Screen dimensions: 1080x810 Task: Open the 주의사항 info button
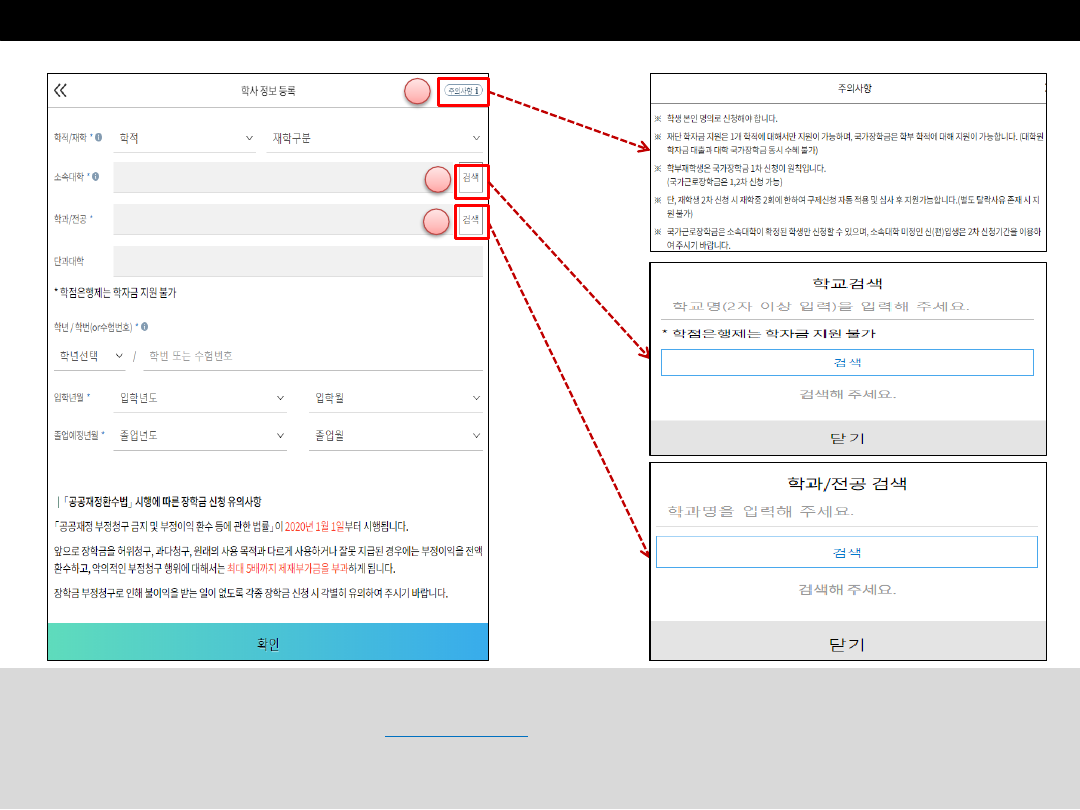point(463,91)
